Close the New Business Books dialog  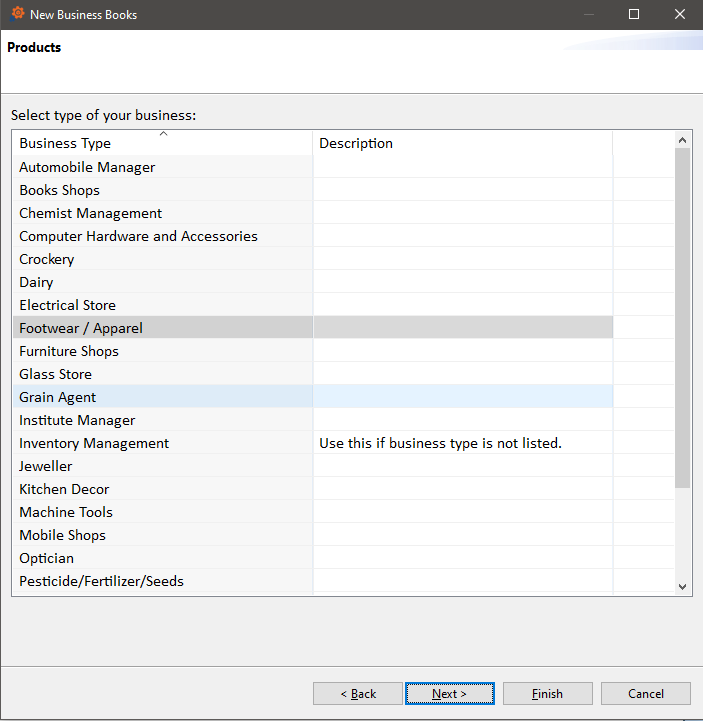coord(680,15)
